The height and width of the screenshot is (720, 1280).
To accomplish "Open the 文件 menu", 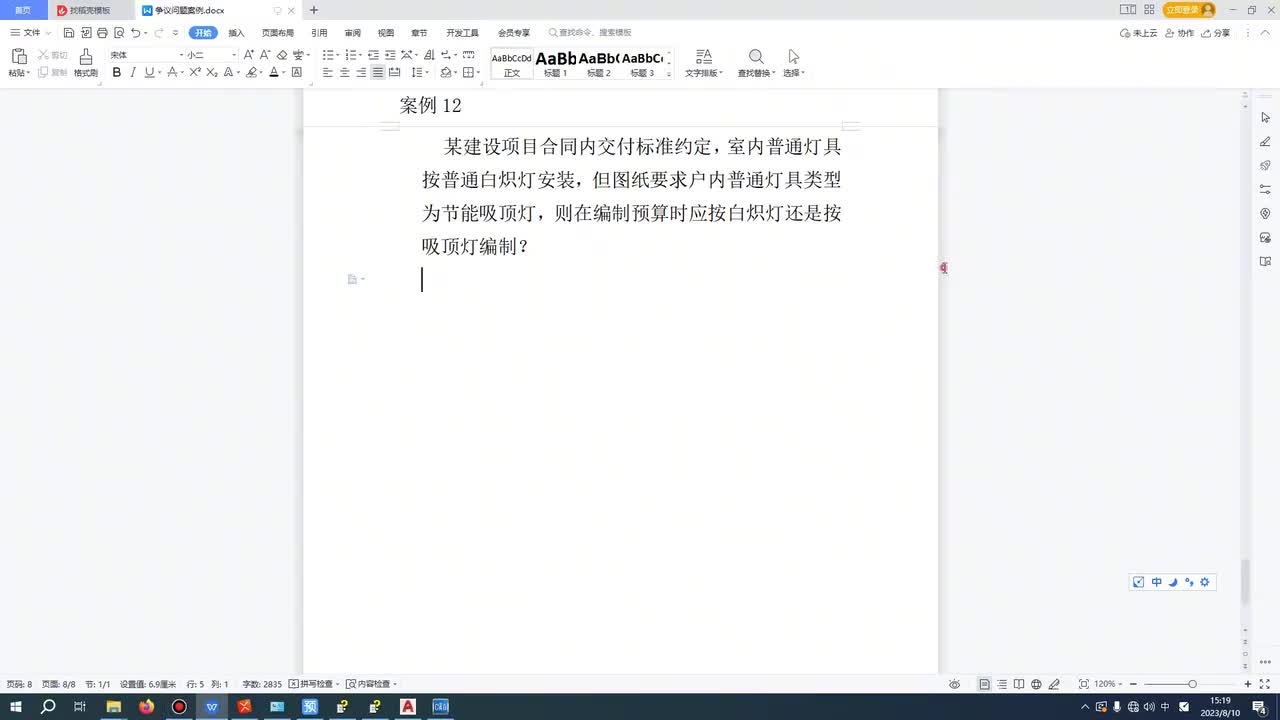I will pos(26,33).
